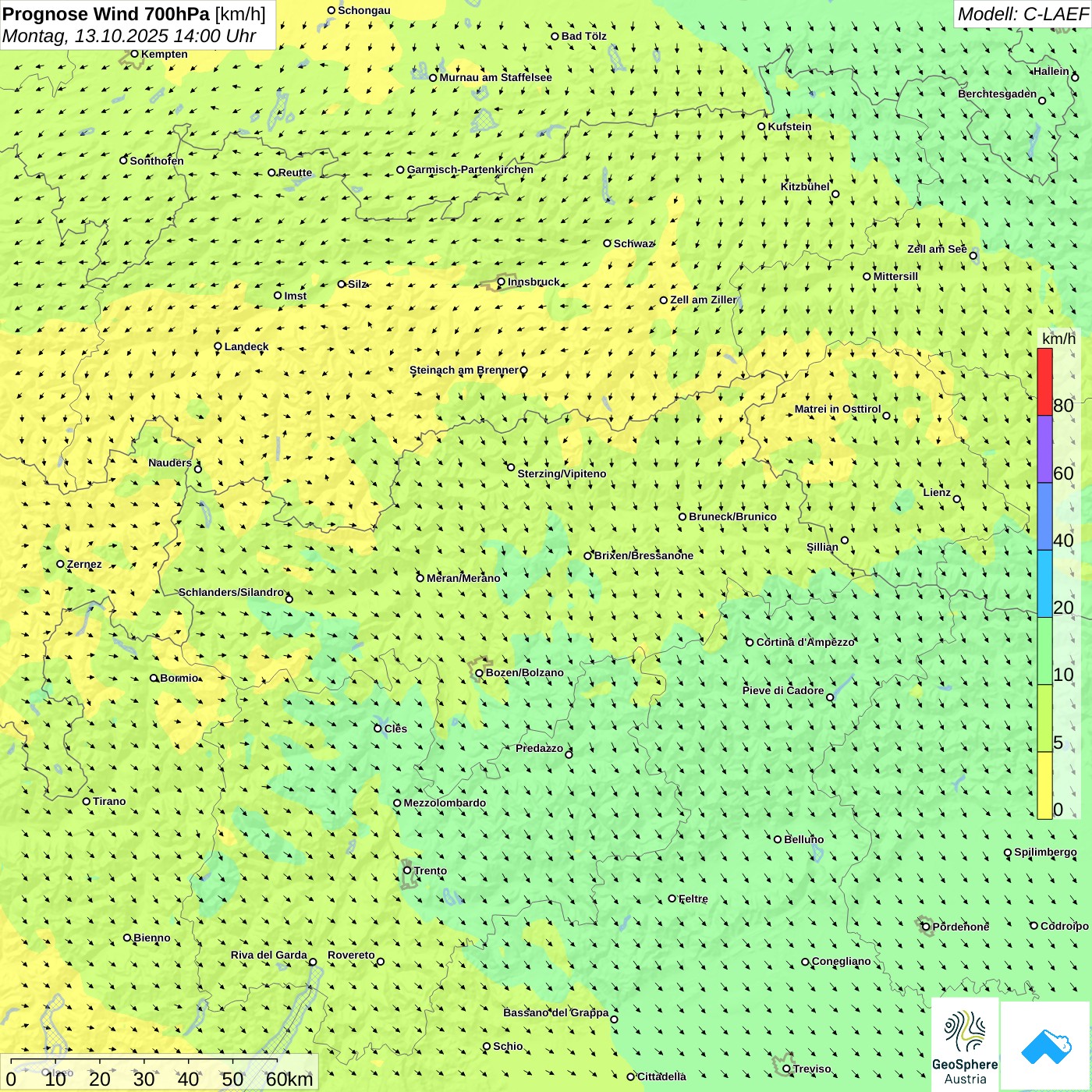The height and width of the screenshot is (1092, 1092).
Task: Click the Riva del Garda label
Action: click(x=269, y=955)
